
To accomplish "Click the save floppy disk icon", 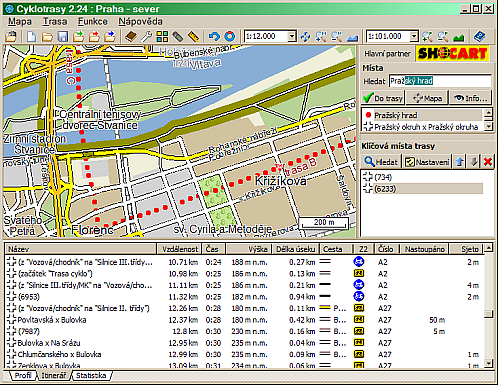I will point(63,36).
